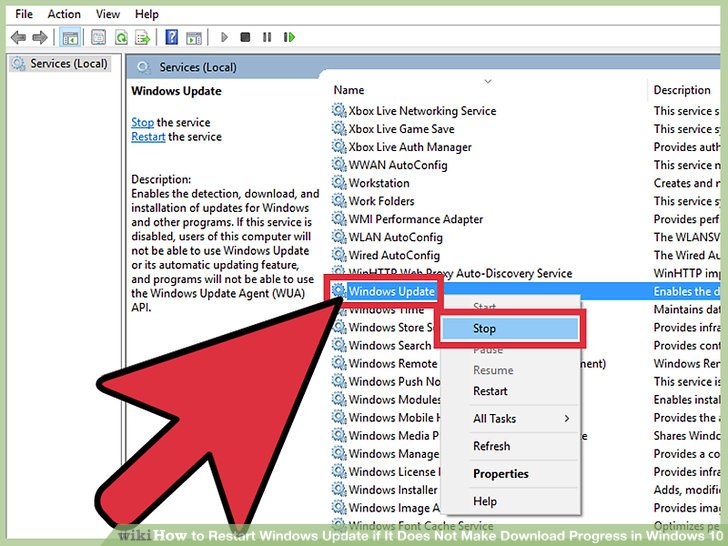Screen dimensions: 728x546
Task: Click Start Service play icon
Action: (224, 37)
